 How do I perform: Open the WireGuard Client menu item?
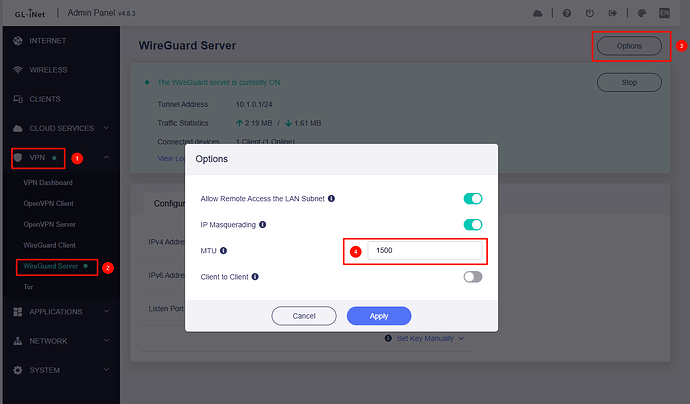click(51, 245)
